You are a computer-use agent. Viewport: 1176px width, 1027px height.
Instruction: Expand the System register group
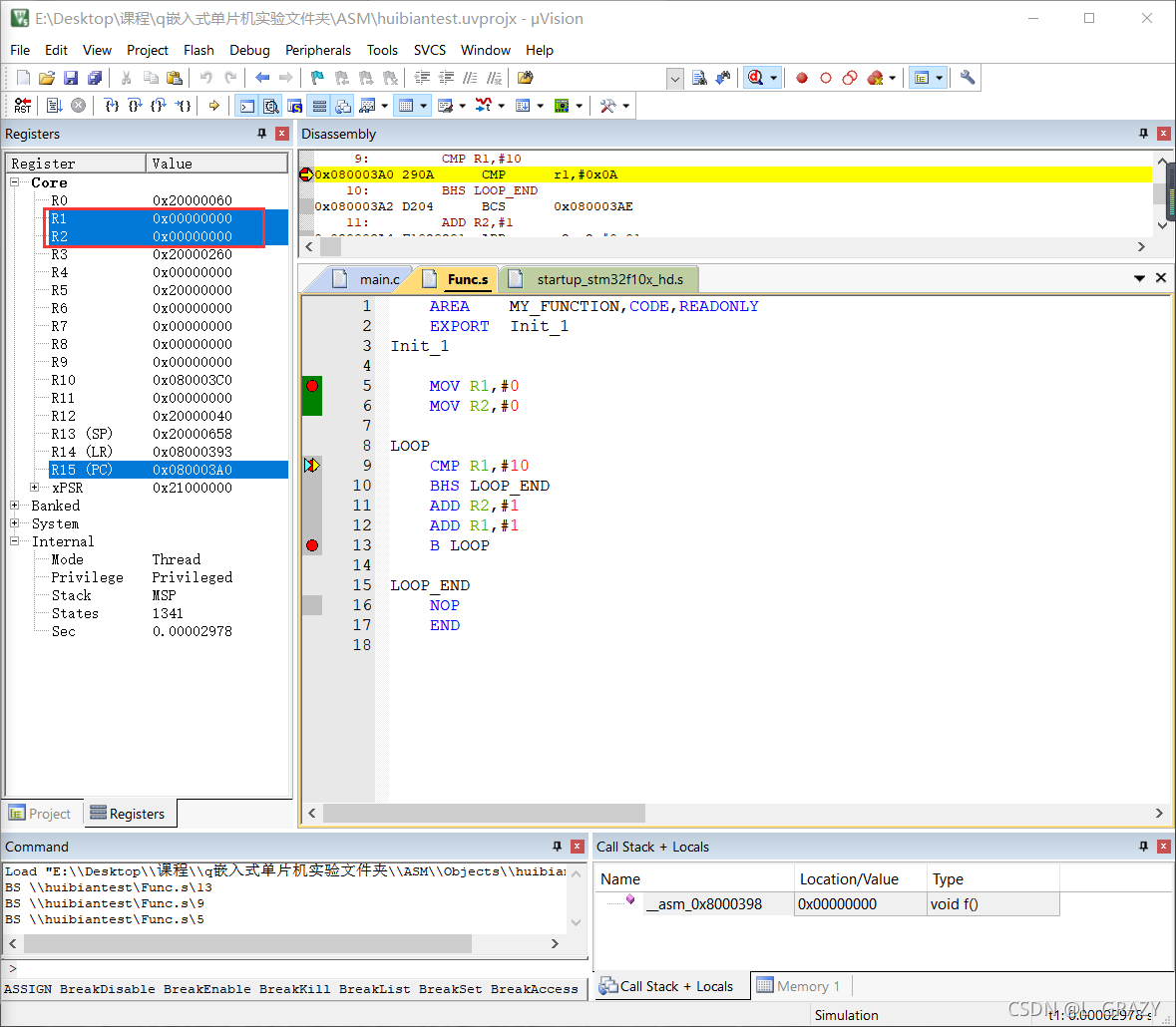pyautogui.click(x=14, y=523)
